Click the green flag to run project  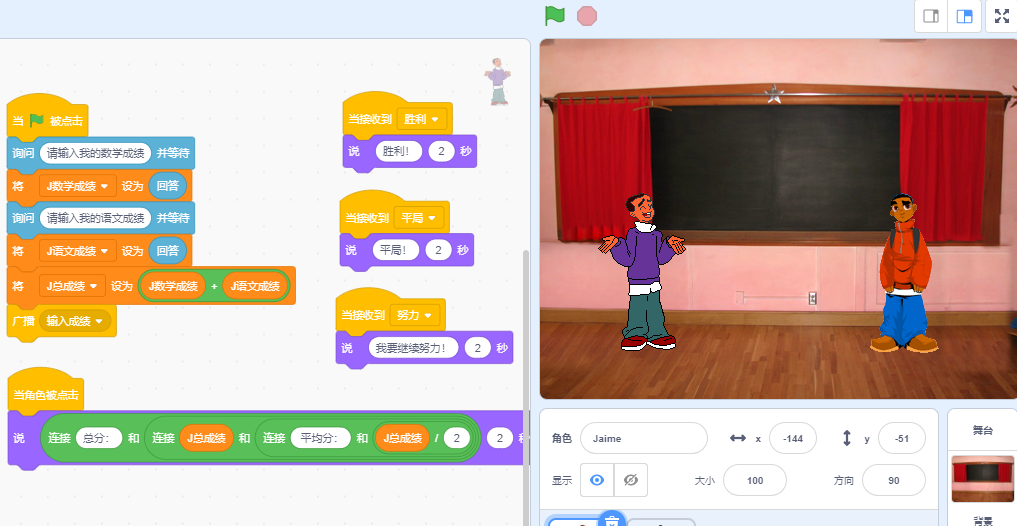click(555, 16)
